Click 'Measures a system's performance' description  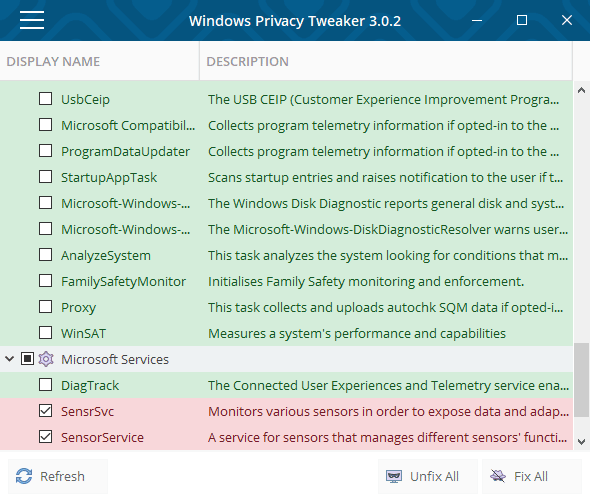tap(357, 333)
